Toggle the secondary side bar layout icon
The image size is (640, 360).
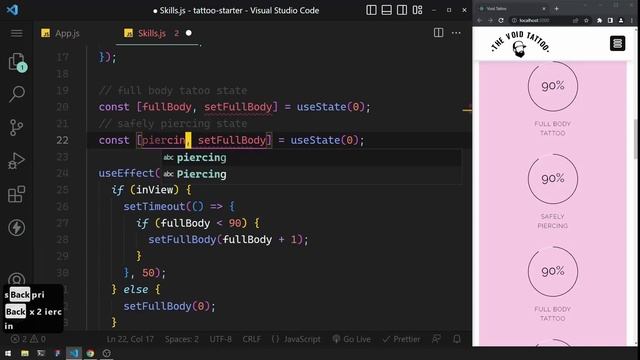pyautogui.click(x=402, y=10)
